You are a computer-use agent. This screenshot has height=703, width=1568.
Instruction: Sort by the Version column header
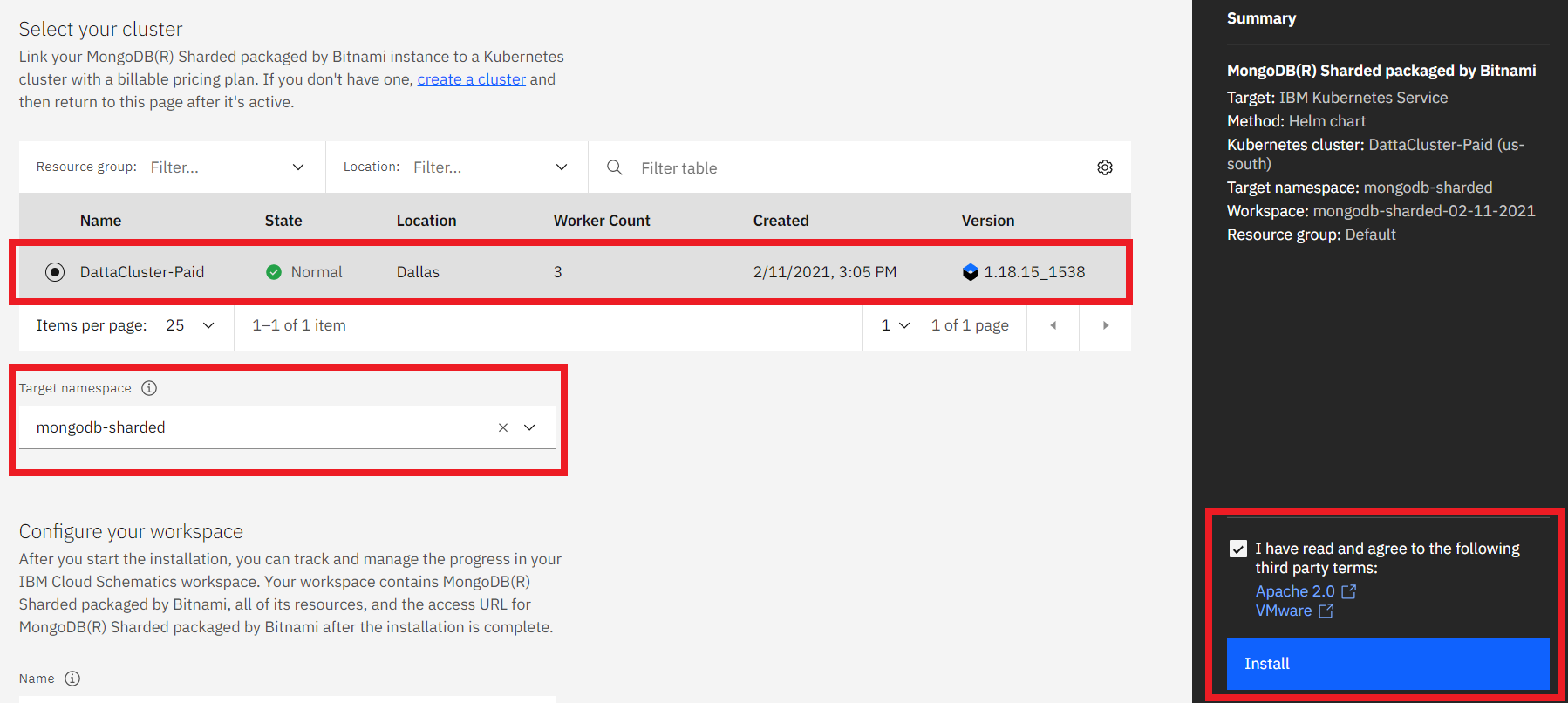click(988, 221)
